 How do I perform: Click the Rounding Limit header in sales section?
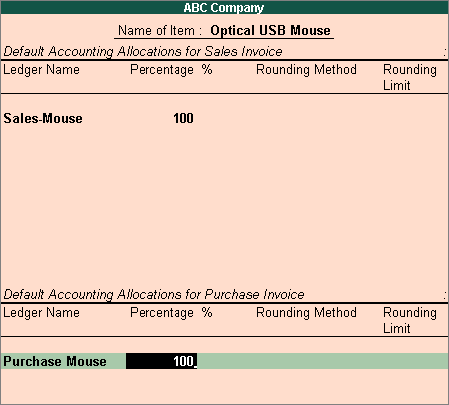pyautogui.click(x=410, y=77)
